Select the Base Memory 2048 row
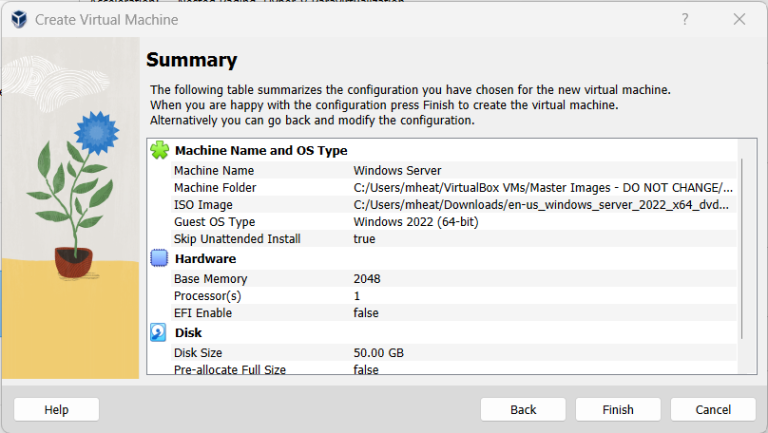Viewport: 768px width, 433px height. 454,279
